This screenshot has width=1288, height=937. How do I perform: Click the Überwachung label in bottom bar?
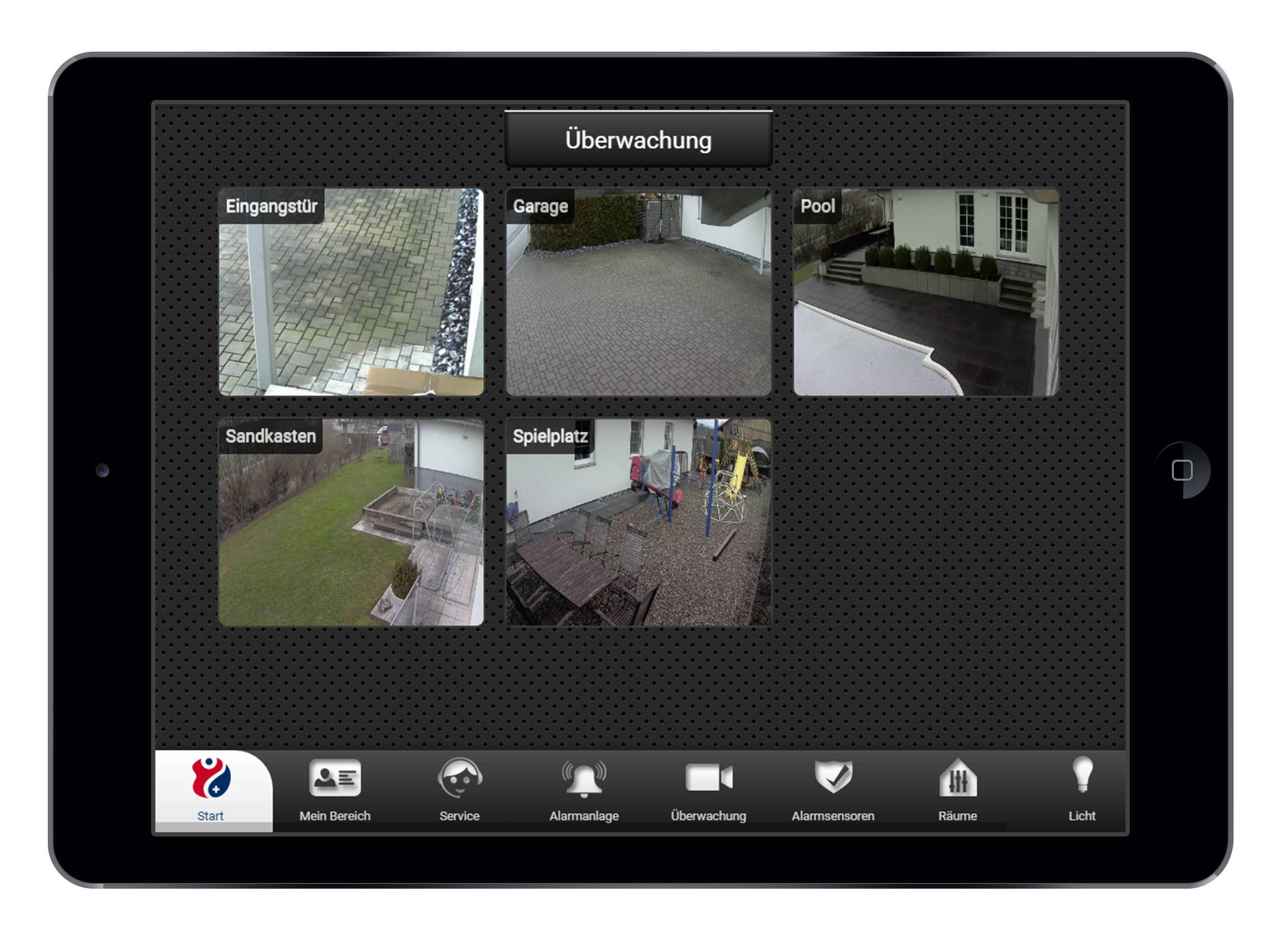[x=709, y=816]
